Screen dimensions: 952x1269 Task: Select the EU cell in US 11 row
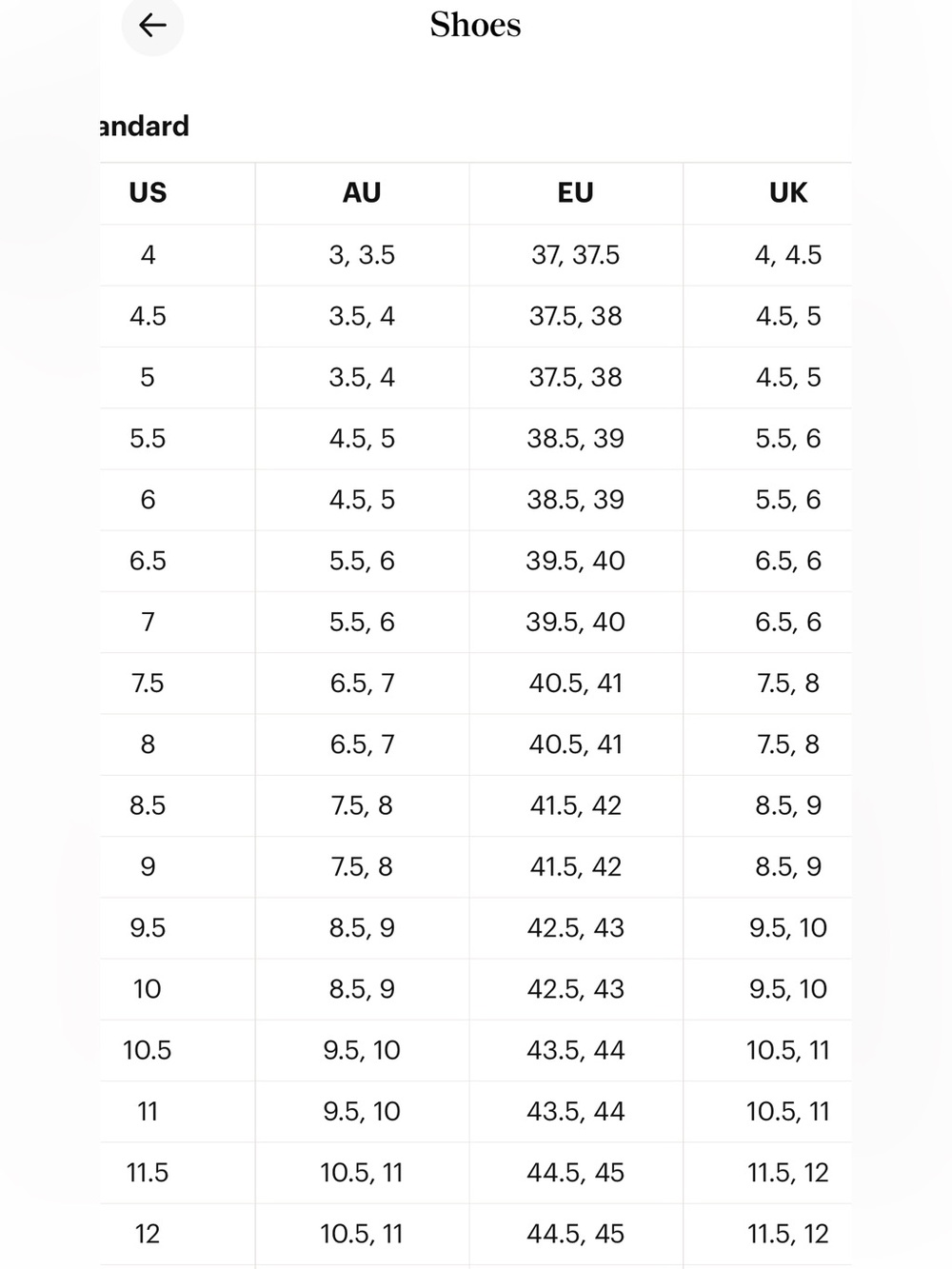click(x=575, y=1111)
